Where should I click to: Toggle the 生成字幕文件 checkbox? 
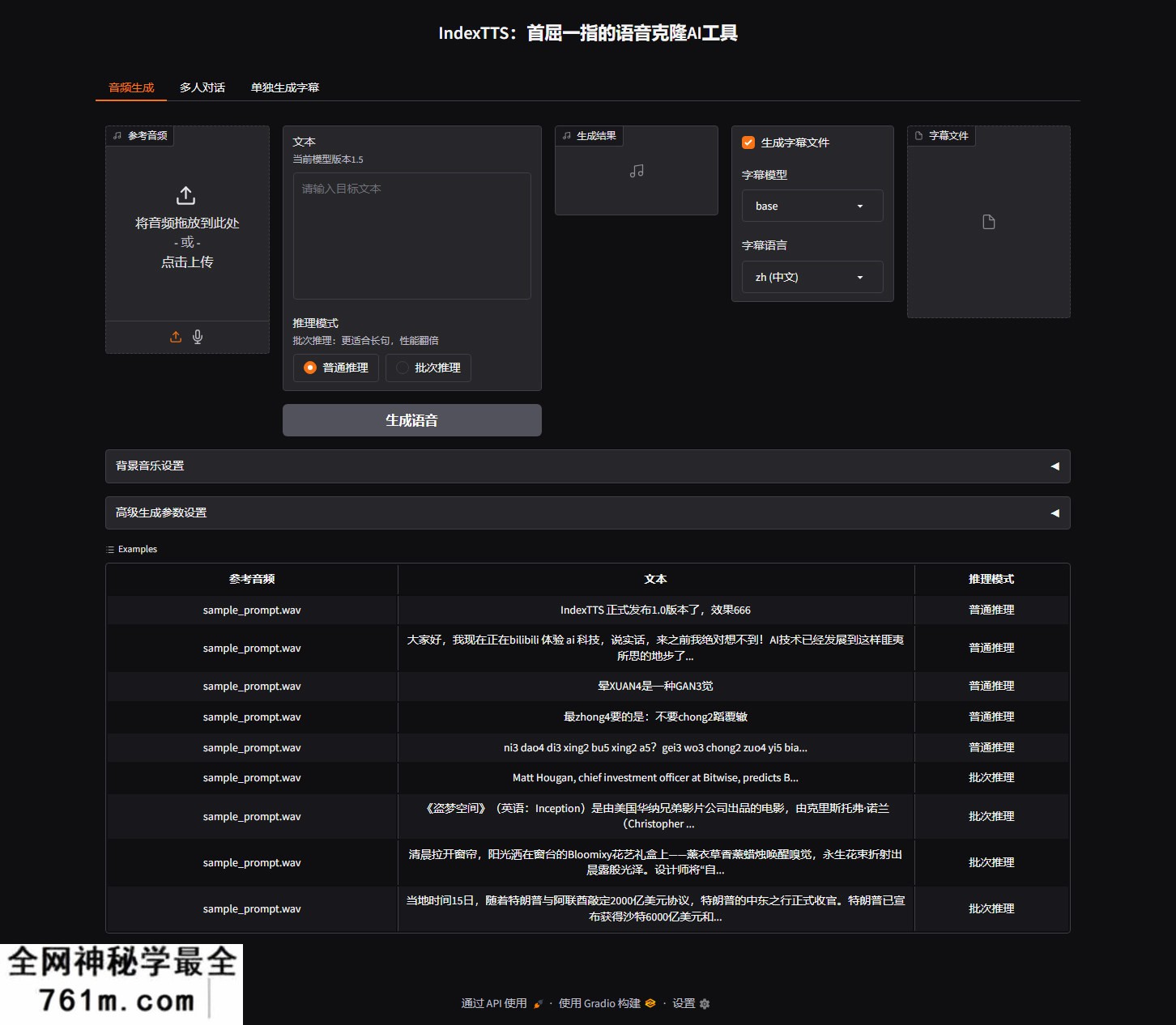748,142
